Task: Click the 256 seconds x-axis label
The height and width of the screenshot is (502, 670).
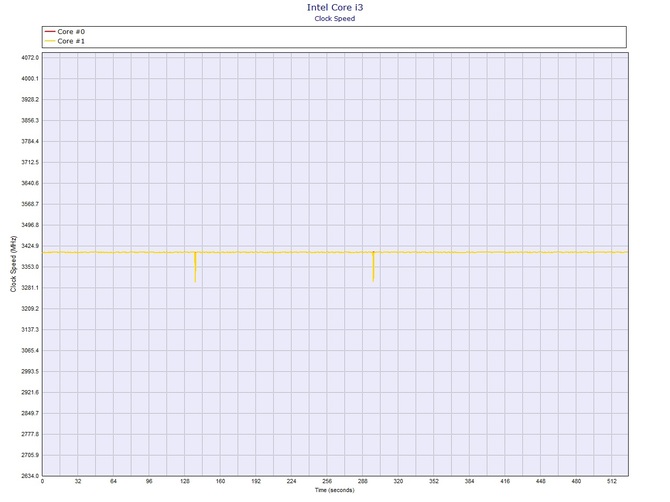Action: point(327,481)
